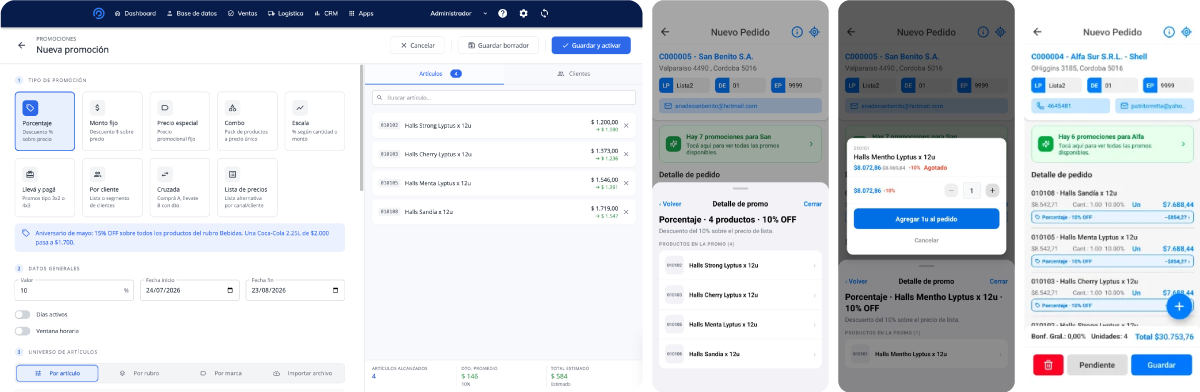Select the Cruzada promotion type card
Viewport: 1200px width, 392px height.
point(180,188)
